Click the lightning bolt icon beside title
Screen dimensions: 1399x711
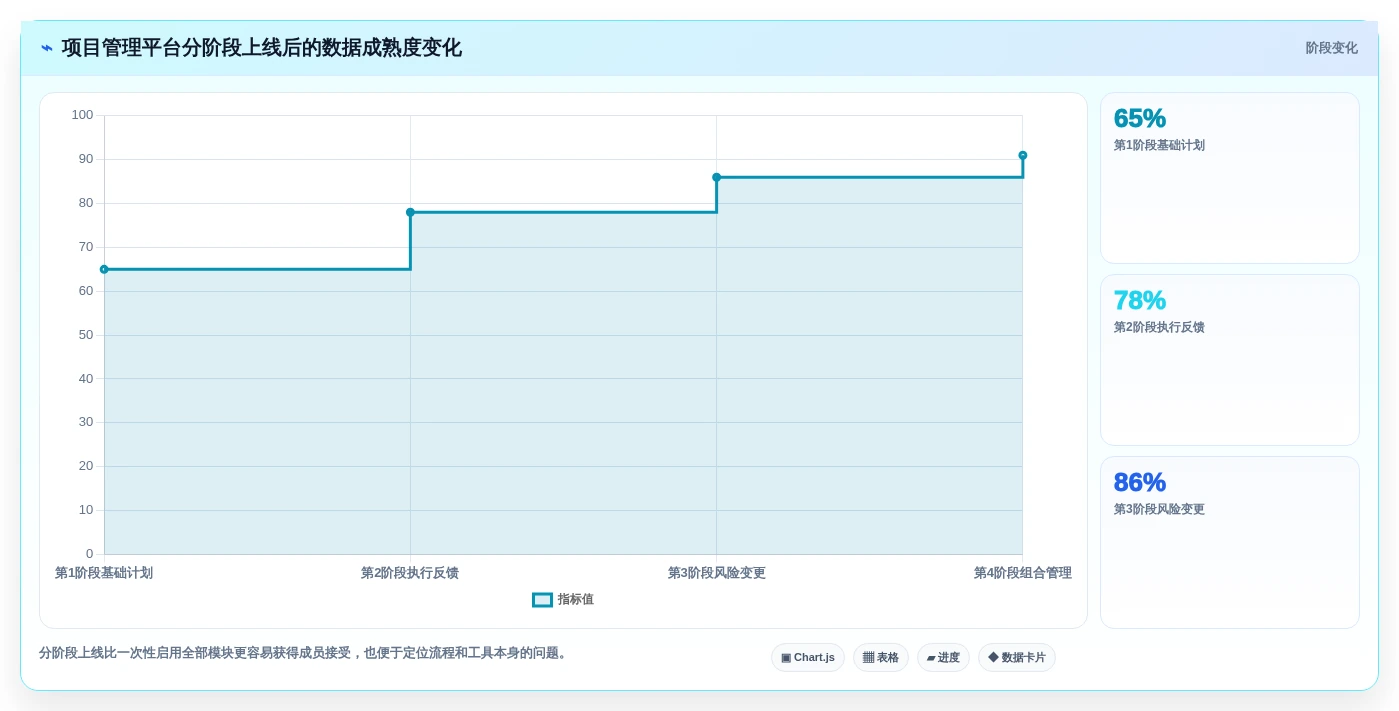(47, 48)
